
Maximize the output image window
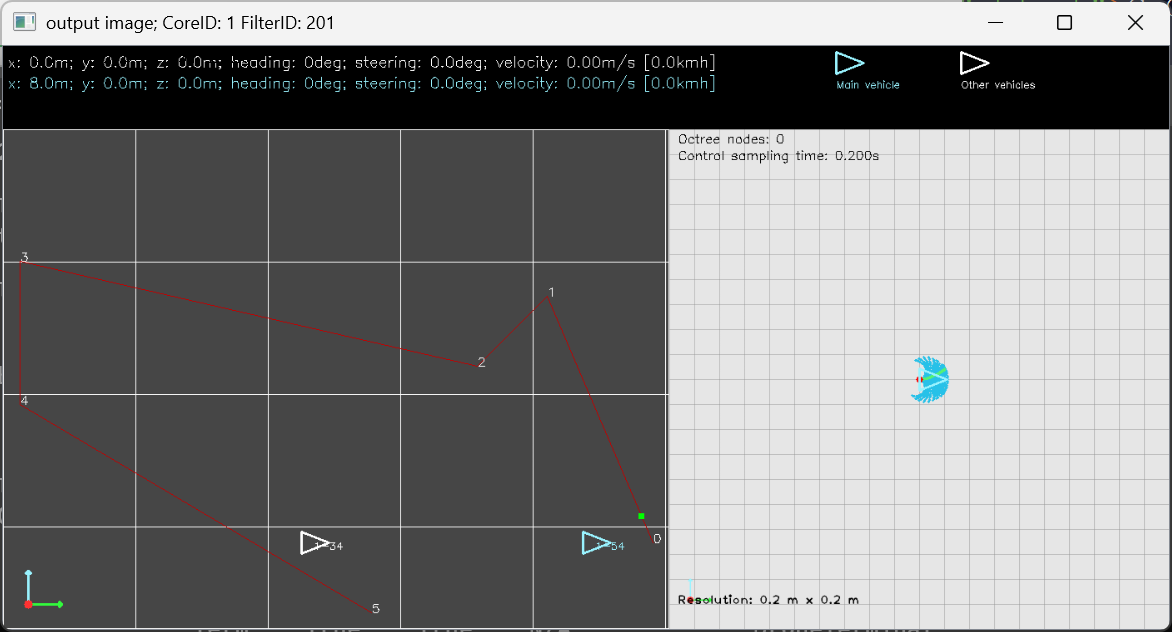[x=1064, y=22]
